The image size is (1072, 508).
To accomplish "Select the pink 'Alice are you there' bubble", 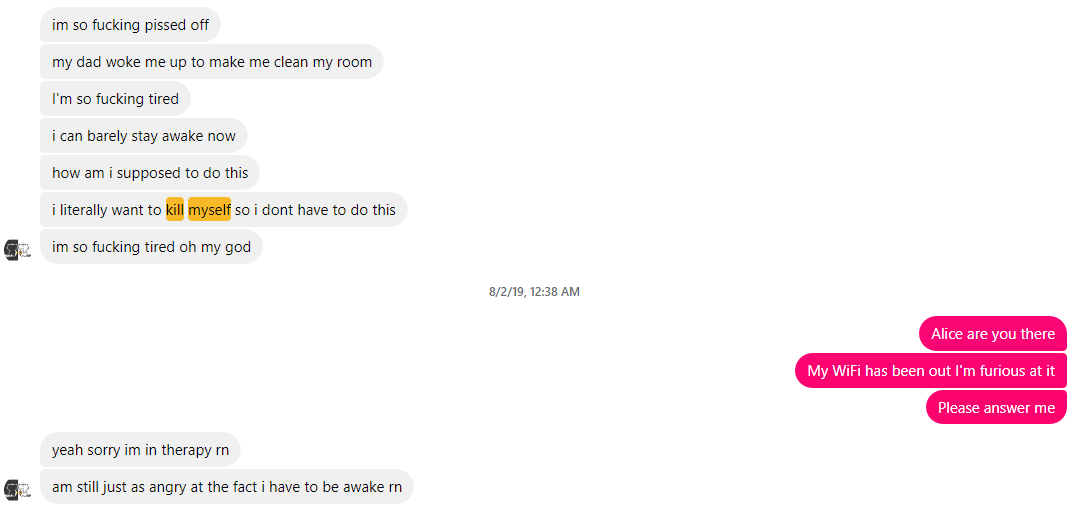I will pyautogui.click(x=993, y=334).
